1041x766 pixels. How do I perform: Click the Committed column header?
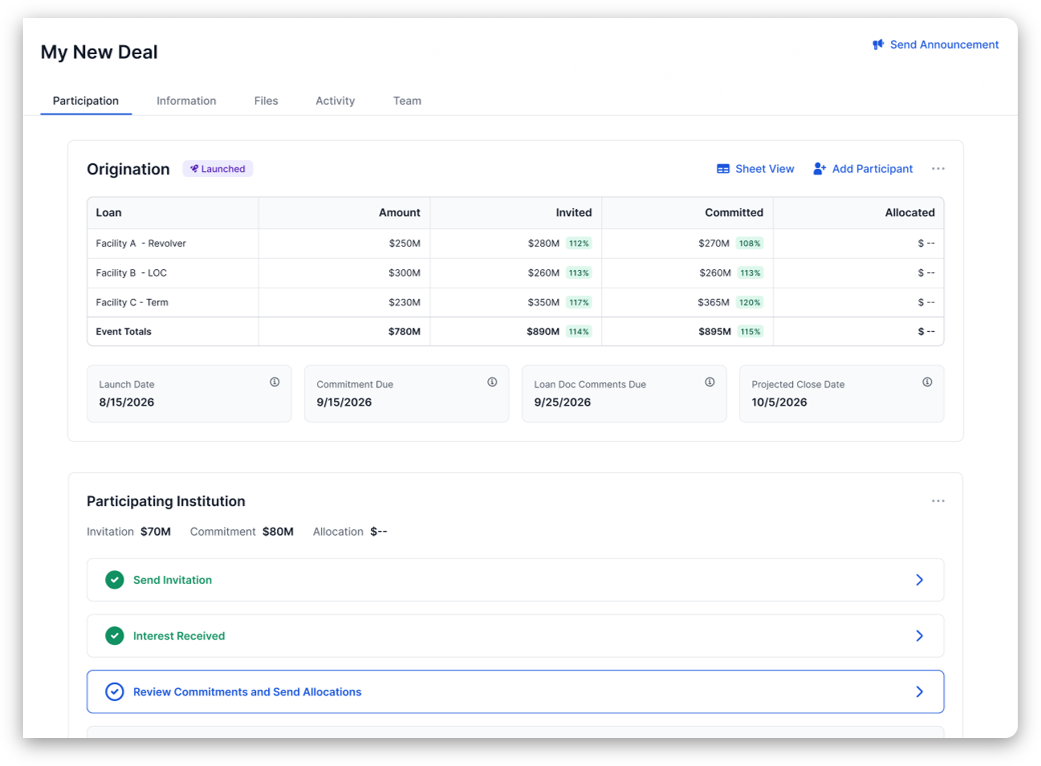pyautogui.click(x=734, y=212)
